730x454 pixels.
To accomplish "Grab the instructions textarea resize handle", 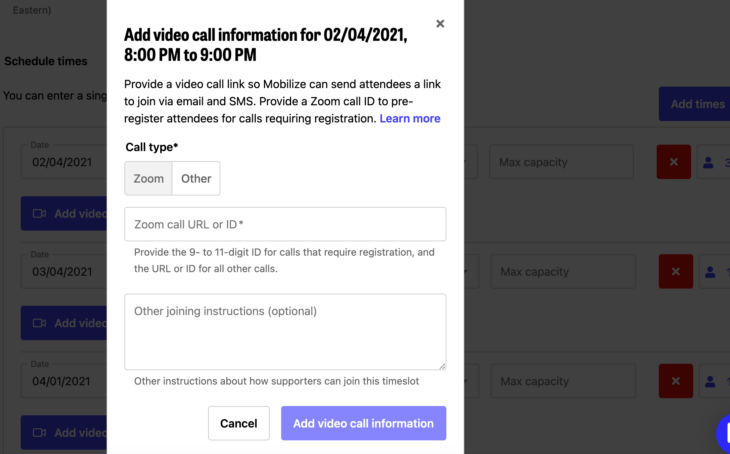I will pos(442,366).
